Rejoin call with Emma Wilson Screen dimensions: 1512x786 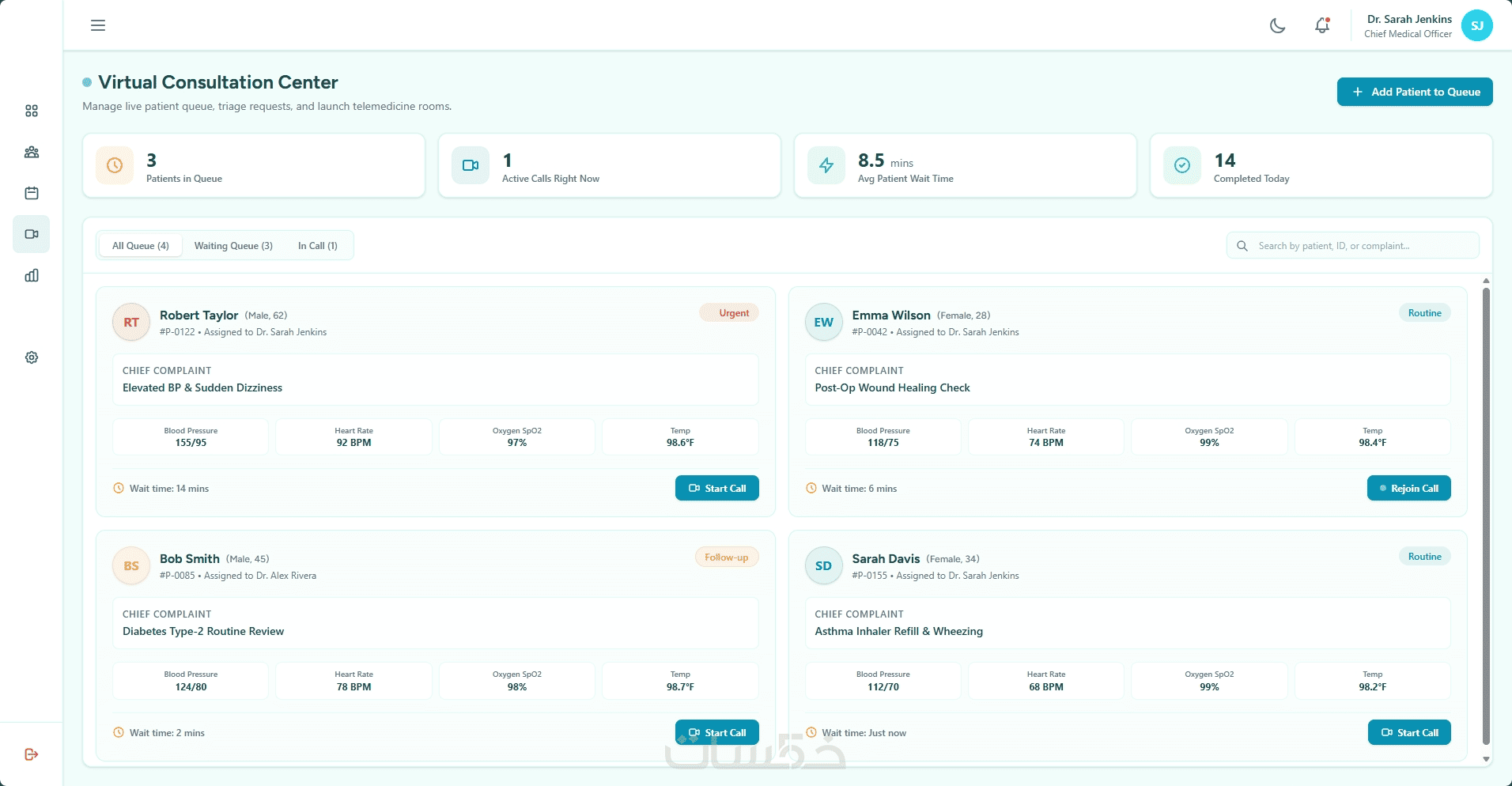(1409, 488)
